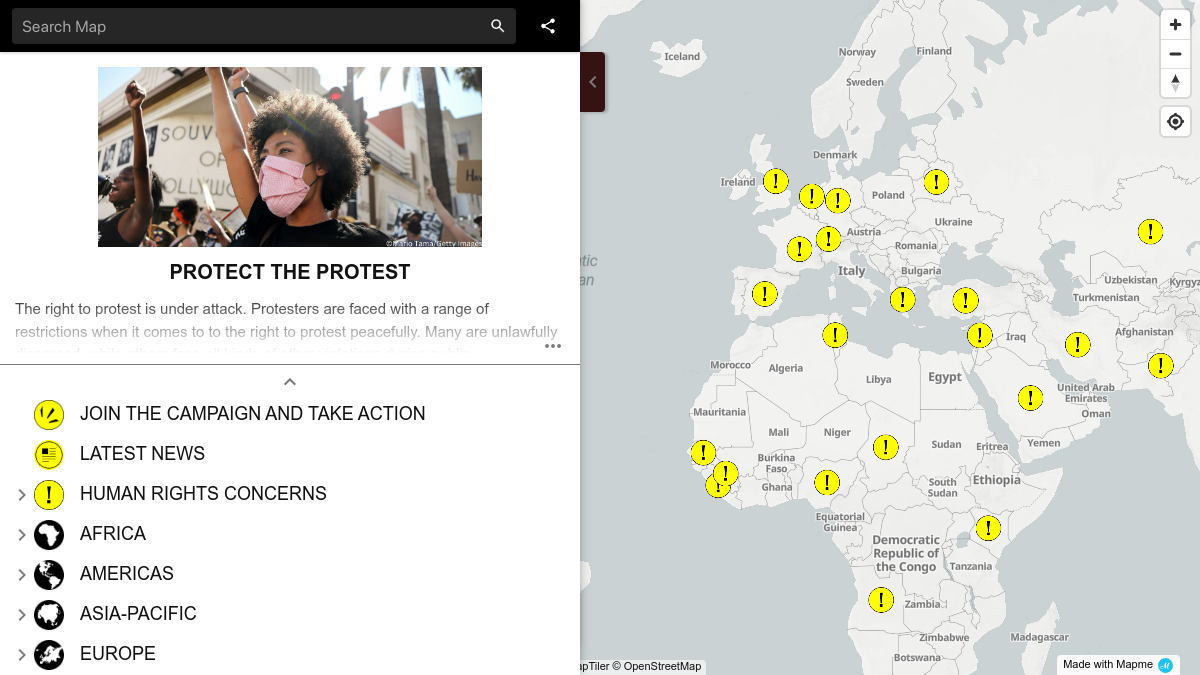The image size is (1200, 675).
Task: Select the ASIA-PACIFIC globe icon
Action: tap(49, 614)
